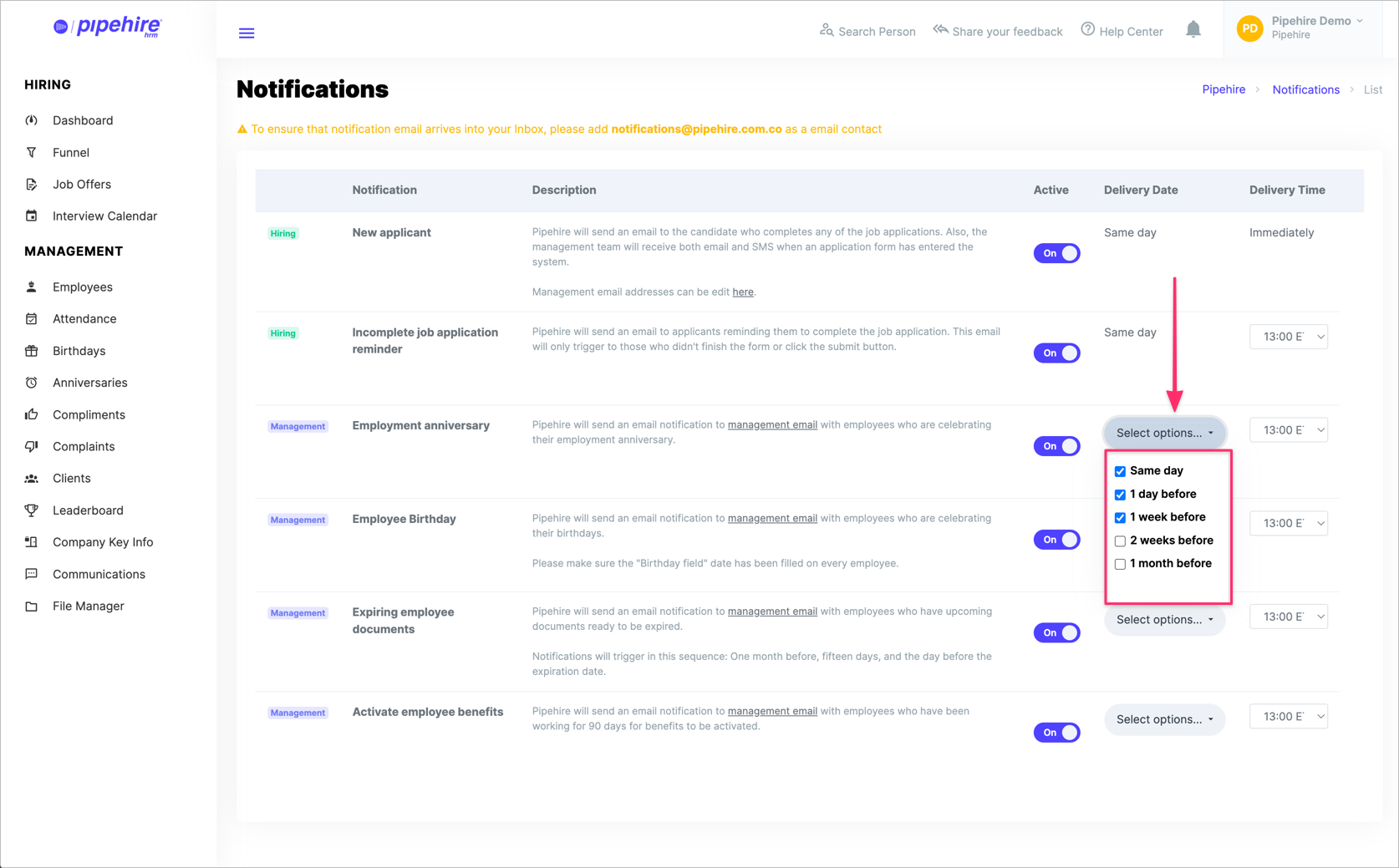Viewport: 1399px width, 868px height.
Task: Open Expiring employee documents Select options dropdown
Action: 1165,620
